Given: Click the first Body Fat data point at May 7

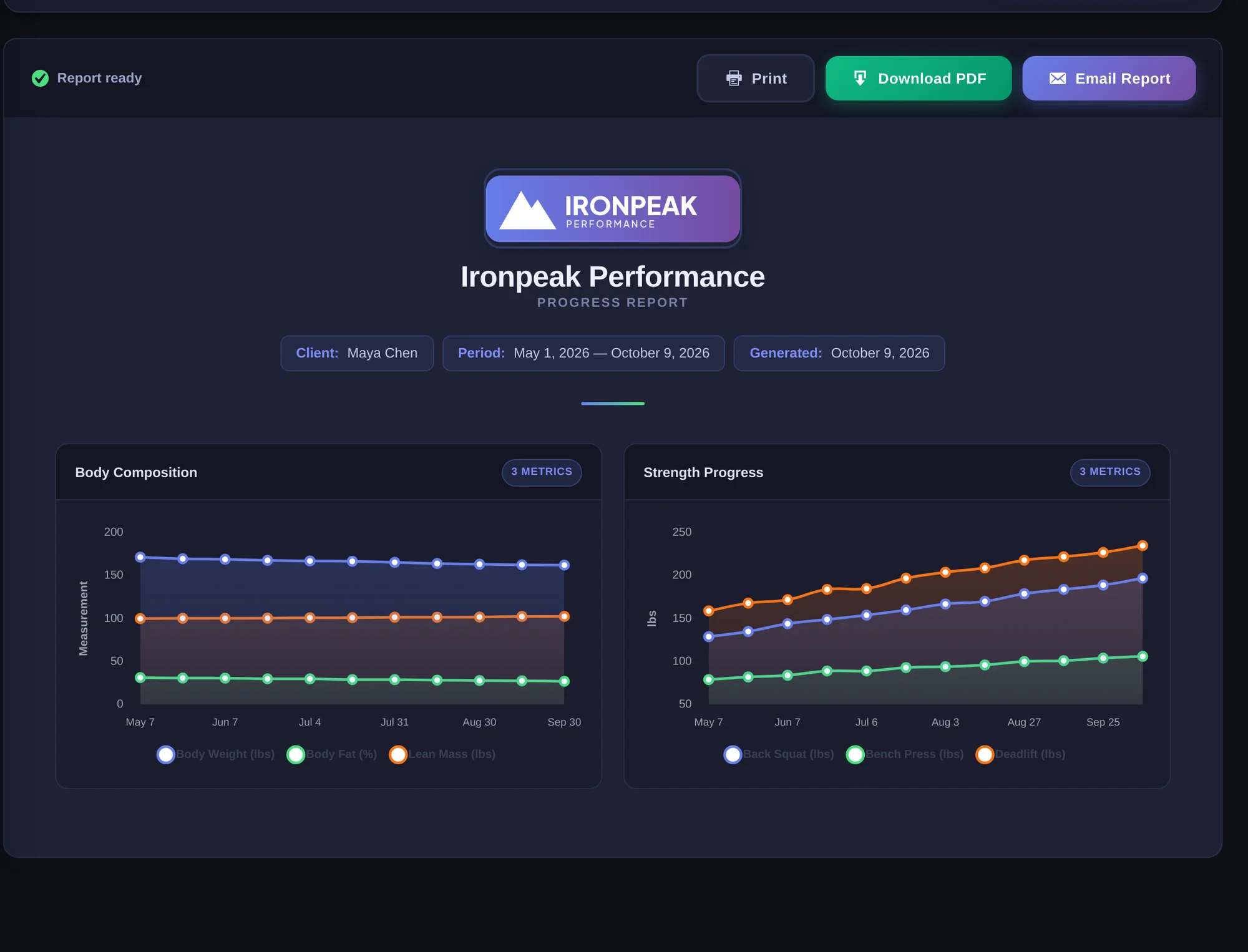Looking at the screenshot, I should point(140,678).
